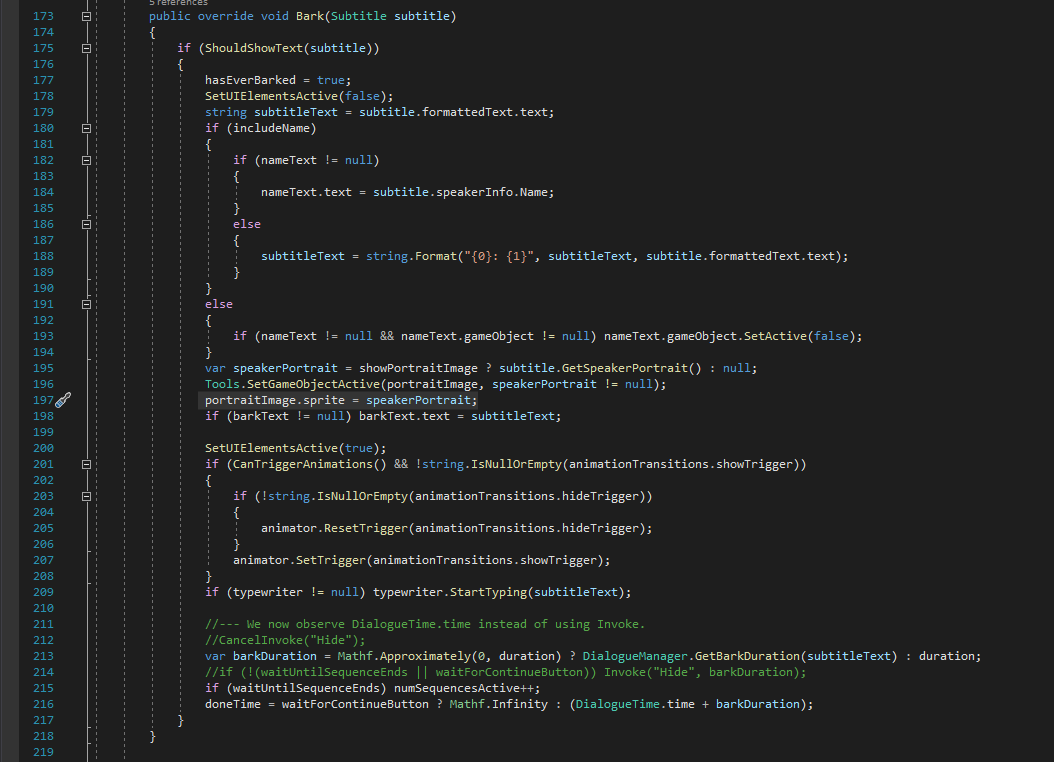Collapse the Bark method at line 173
Image resolution: width=1054 pixels, height=762 pixels.
[x=86, y=16]
